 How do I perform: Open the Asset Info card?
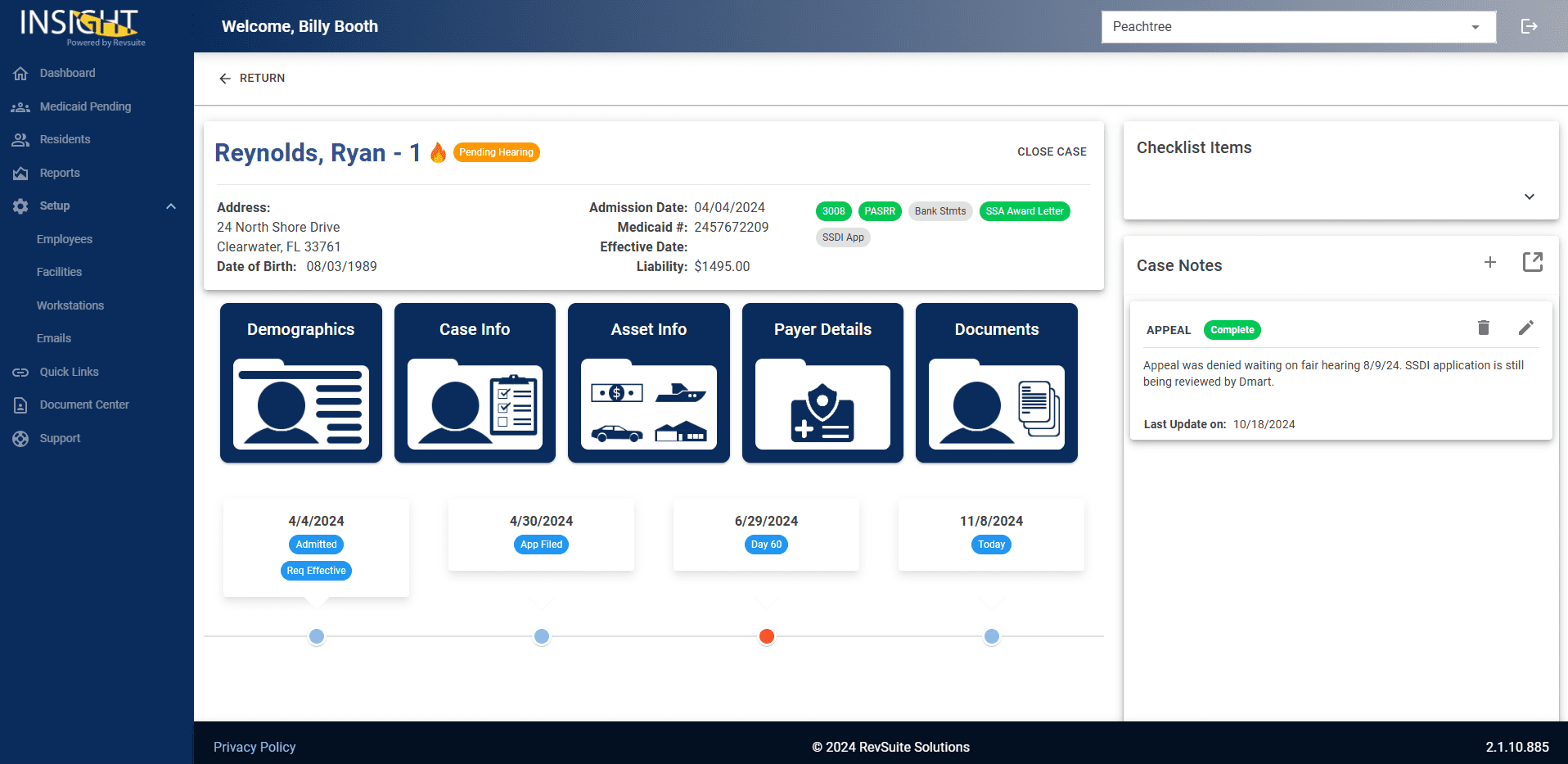coord(648,382)
